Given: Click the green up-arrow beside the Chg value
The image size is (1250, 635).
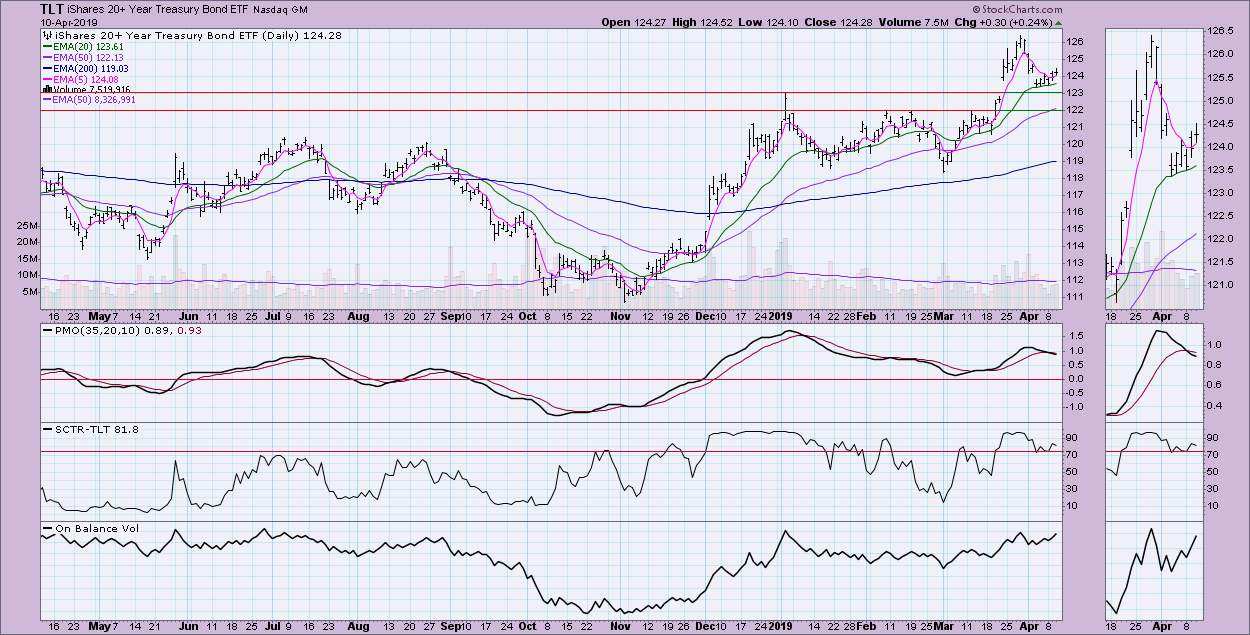Looking at the screenshot, I should 1059,21.
